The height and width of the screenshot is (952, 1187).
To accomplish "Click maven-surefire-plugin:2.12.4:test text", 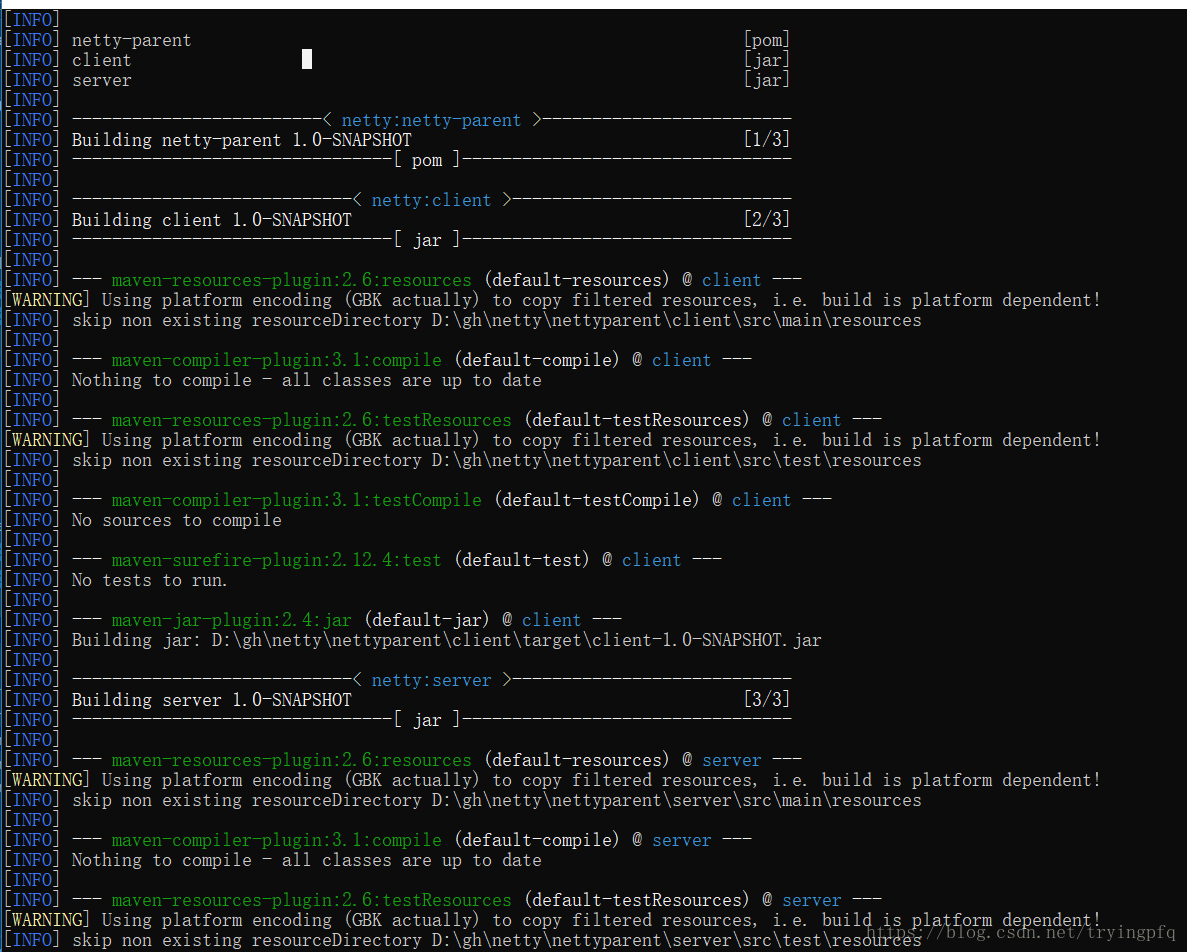I will coord(276,560).
